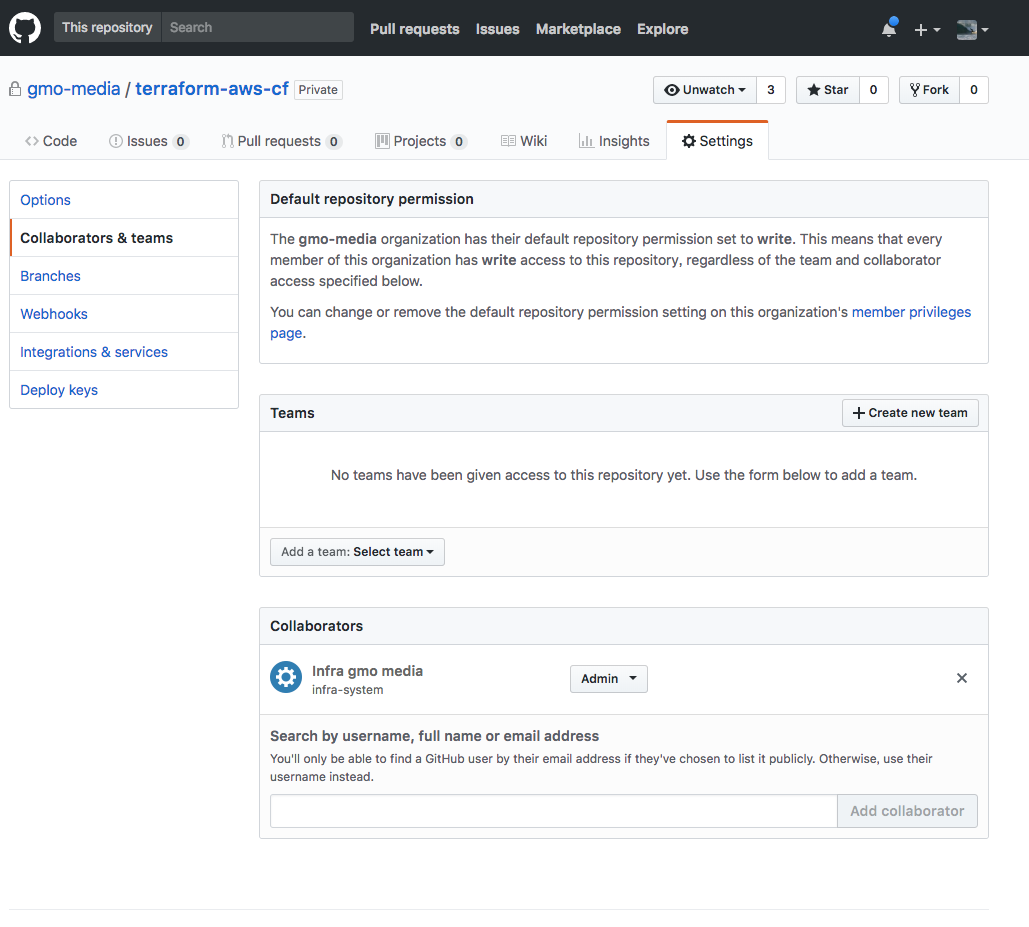Click the Create new team button
Viewport: 1029px width, 927px height.
pyautogui.click(x=909, y=412)
